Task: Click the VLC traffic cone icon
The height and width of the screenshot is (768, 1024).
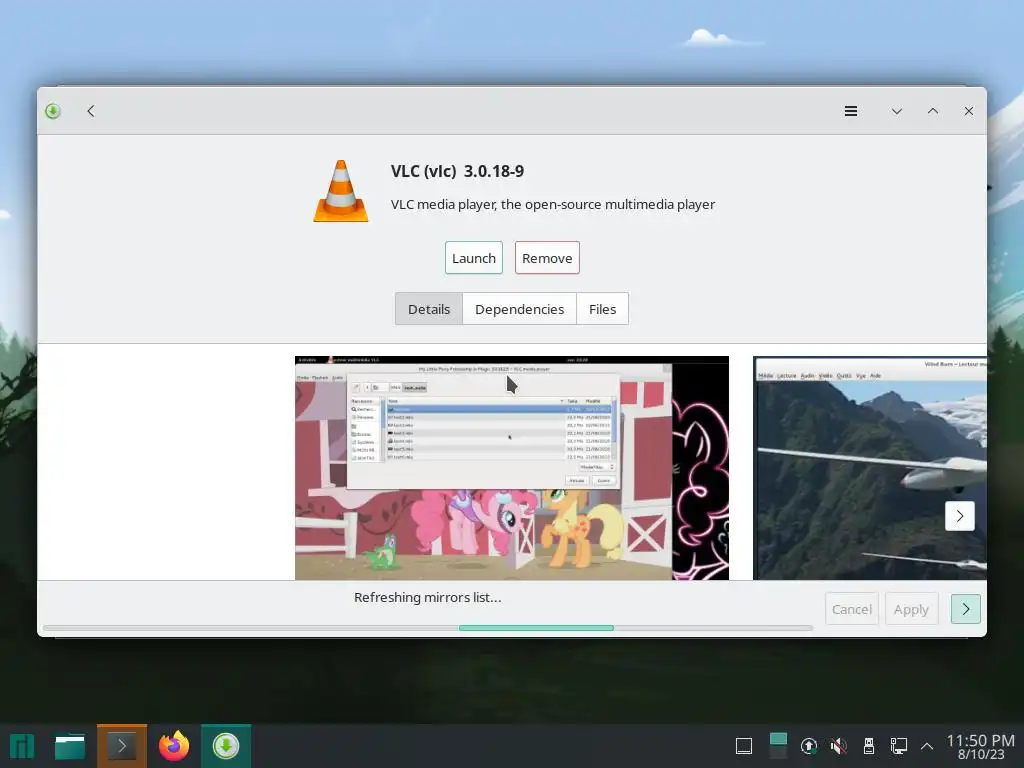Action: pyautogui.click(x=340, y=191)
